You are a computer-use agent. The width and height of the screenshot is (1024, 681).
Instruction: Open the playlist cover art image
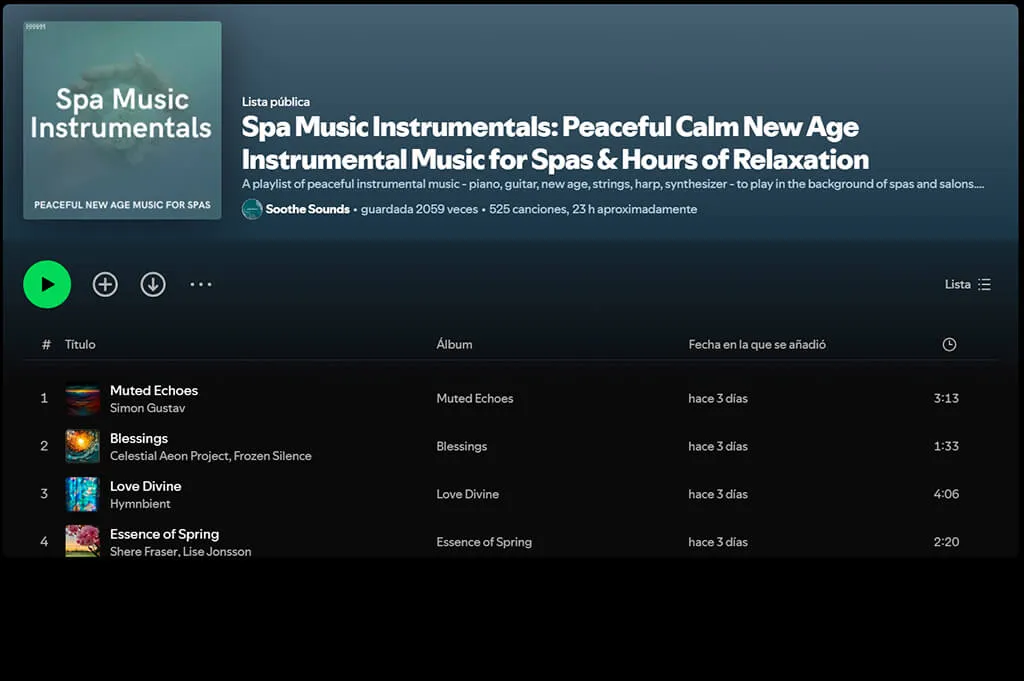pos(122,120)
